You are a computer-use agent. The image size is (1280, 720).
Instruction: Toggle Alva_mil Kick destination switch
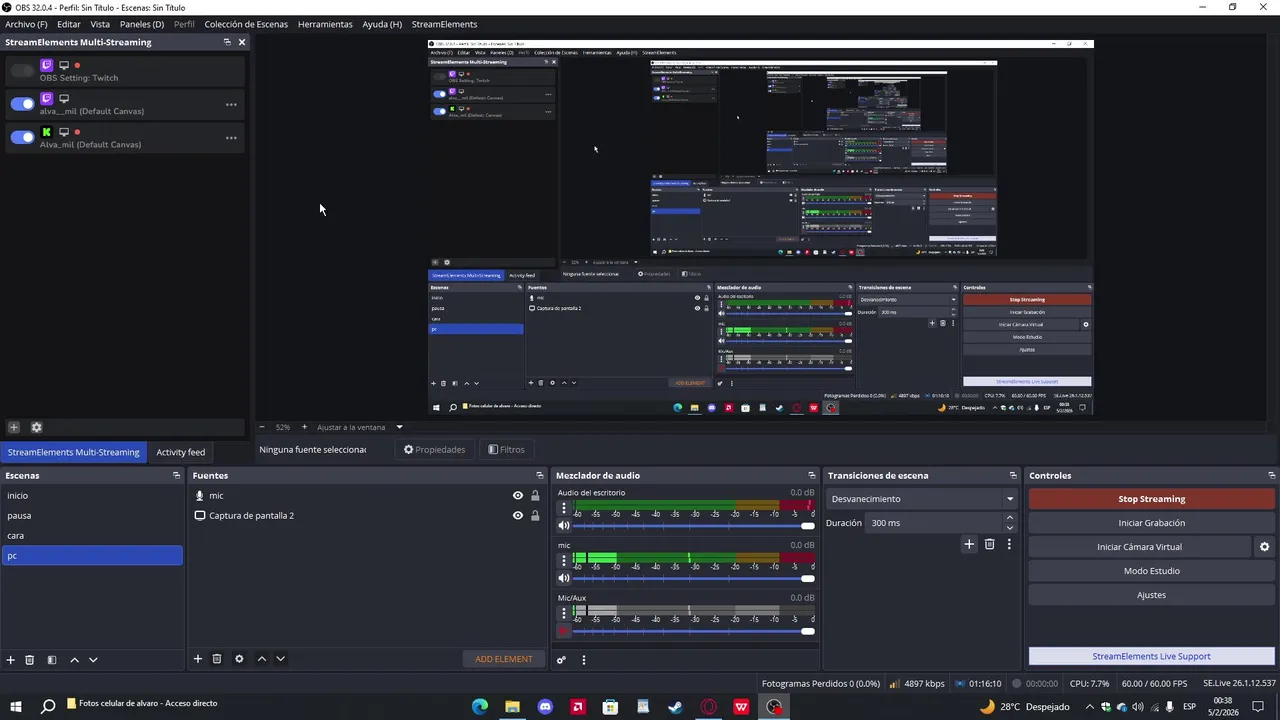[x=22, y=137]
